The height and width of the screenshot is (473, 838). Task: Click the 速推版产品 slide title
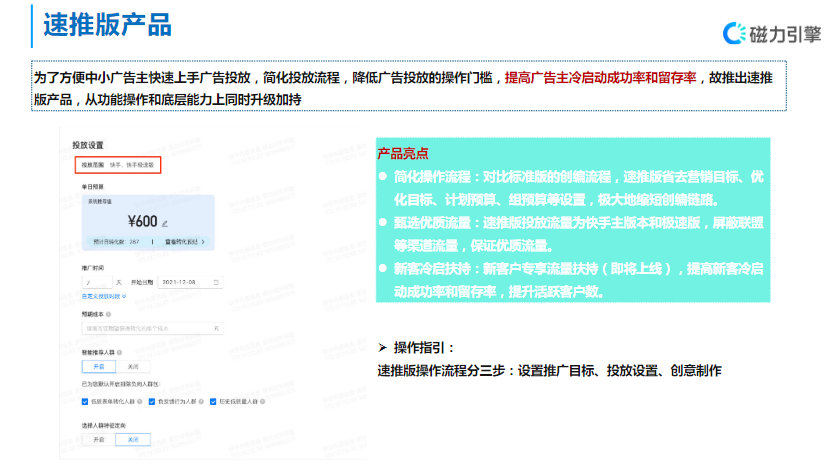[107, 25]
